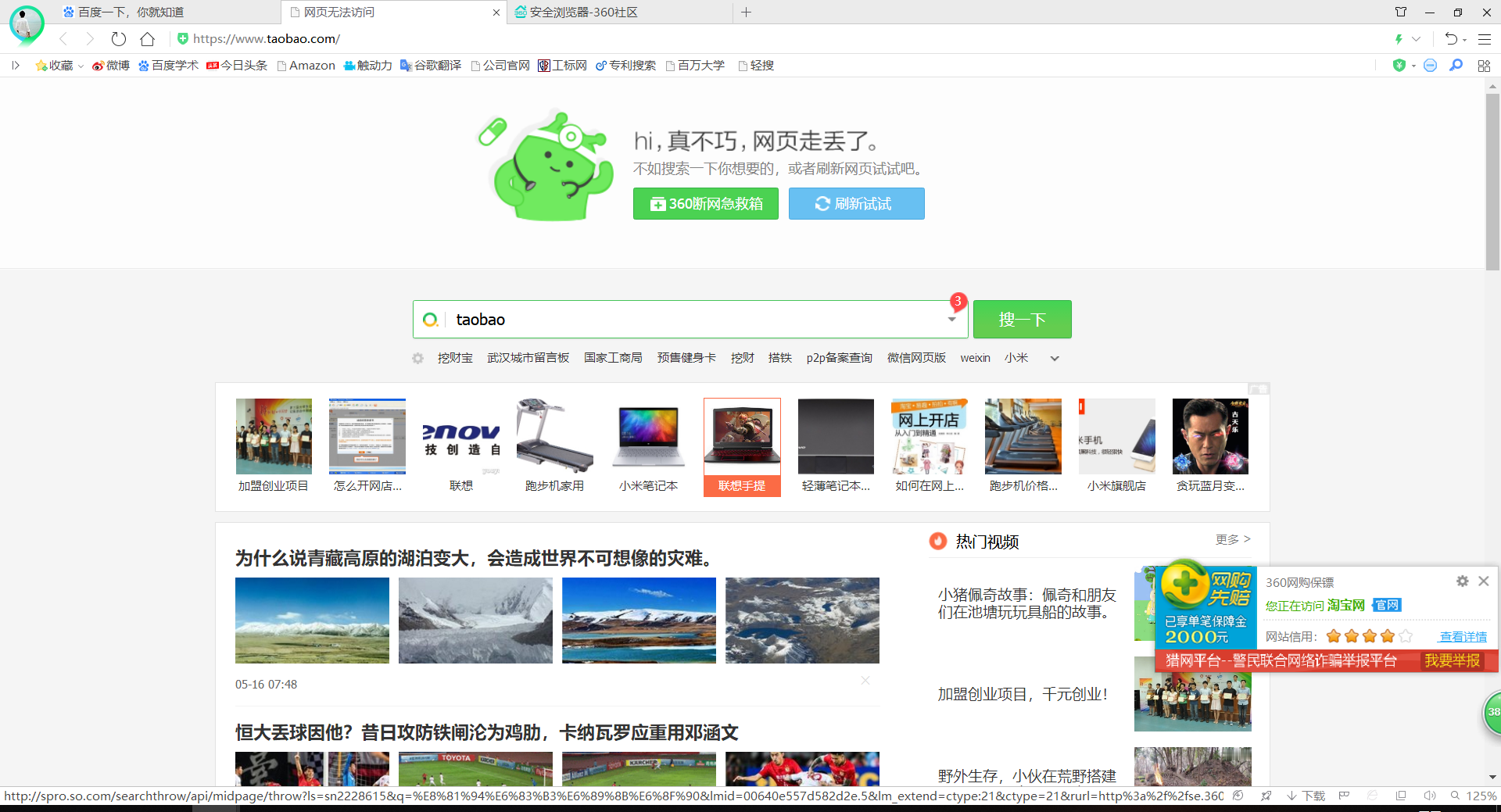The width and height of the screenshot is (1501, 812).
Task: Click the blue ad-block octagon icon
Action: [x=1430, y=66]
